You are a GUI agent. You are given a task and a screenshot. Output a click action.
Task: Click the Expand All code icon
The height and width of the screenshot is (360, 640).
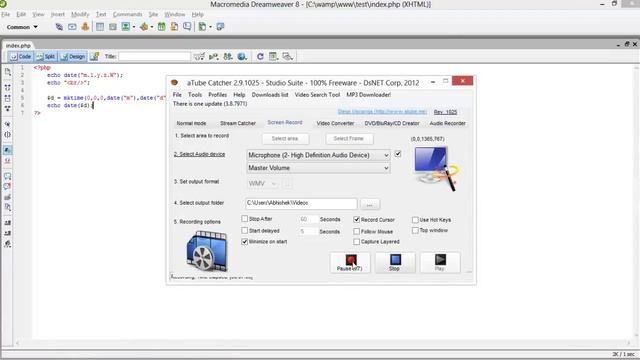tap(8, 109)
